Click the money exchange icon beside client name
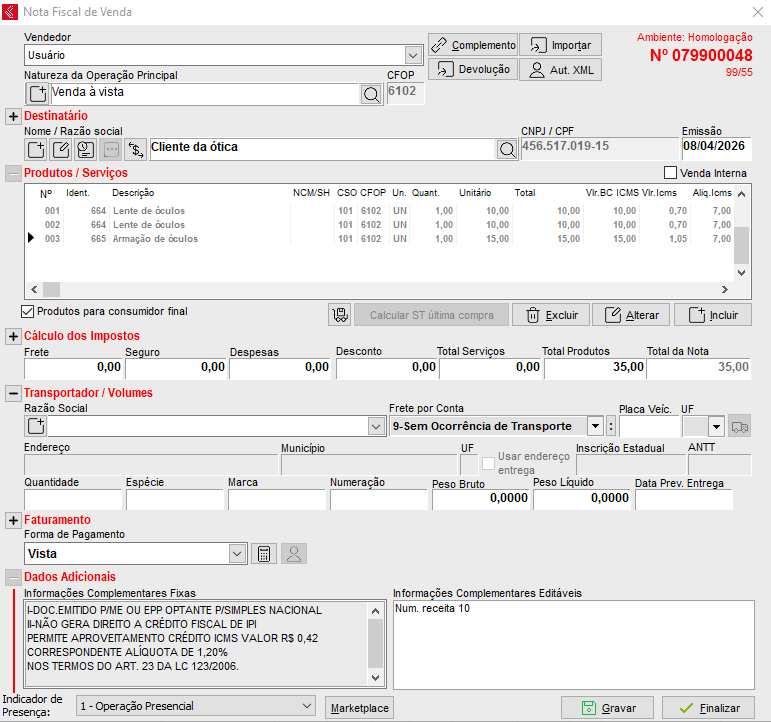 pyautogui.click(x=135, y=150)
